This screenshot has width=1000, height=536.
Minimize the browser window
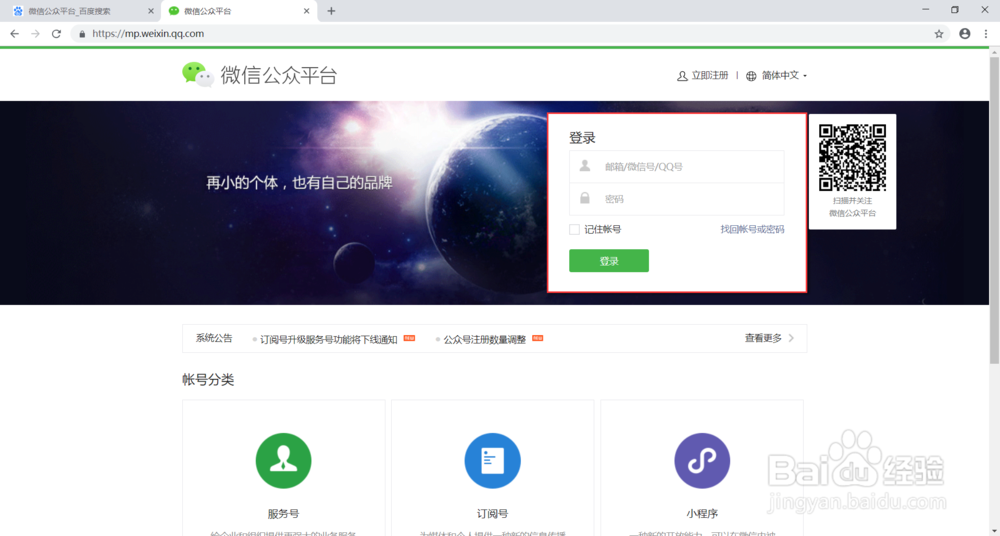(926, 10)
